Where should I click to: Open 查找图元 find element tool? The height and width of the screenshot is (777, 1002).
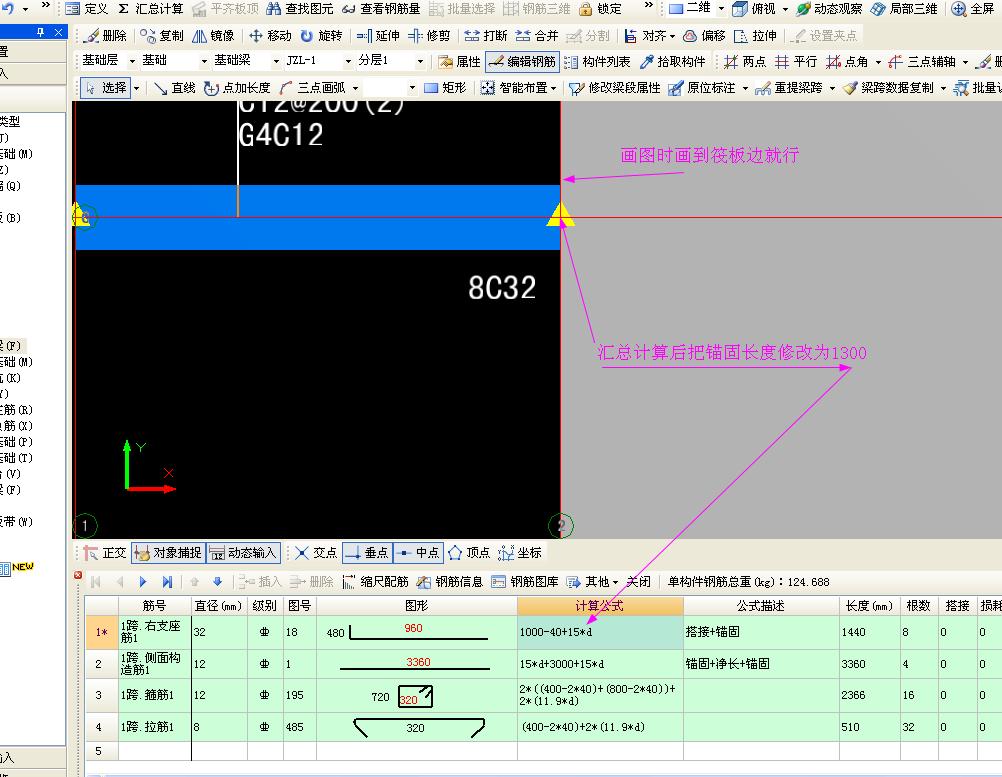click(x=299, y=8)
